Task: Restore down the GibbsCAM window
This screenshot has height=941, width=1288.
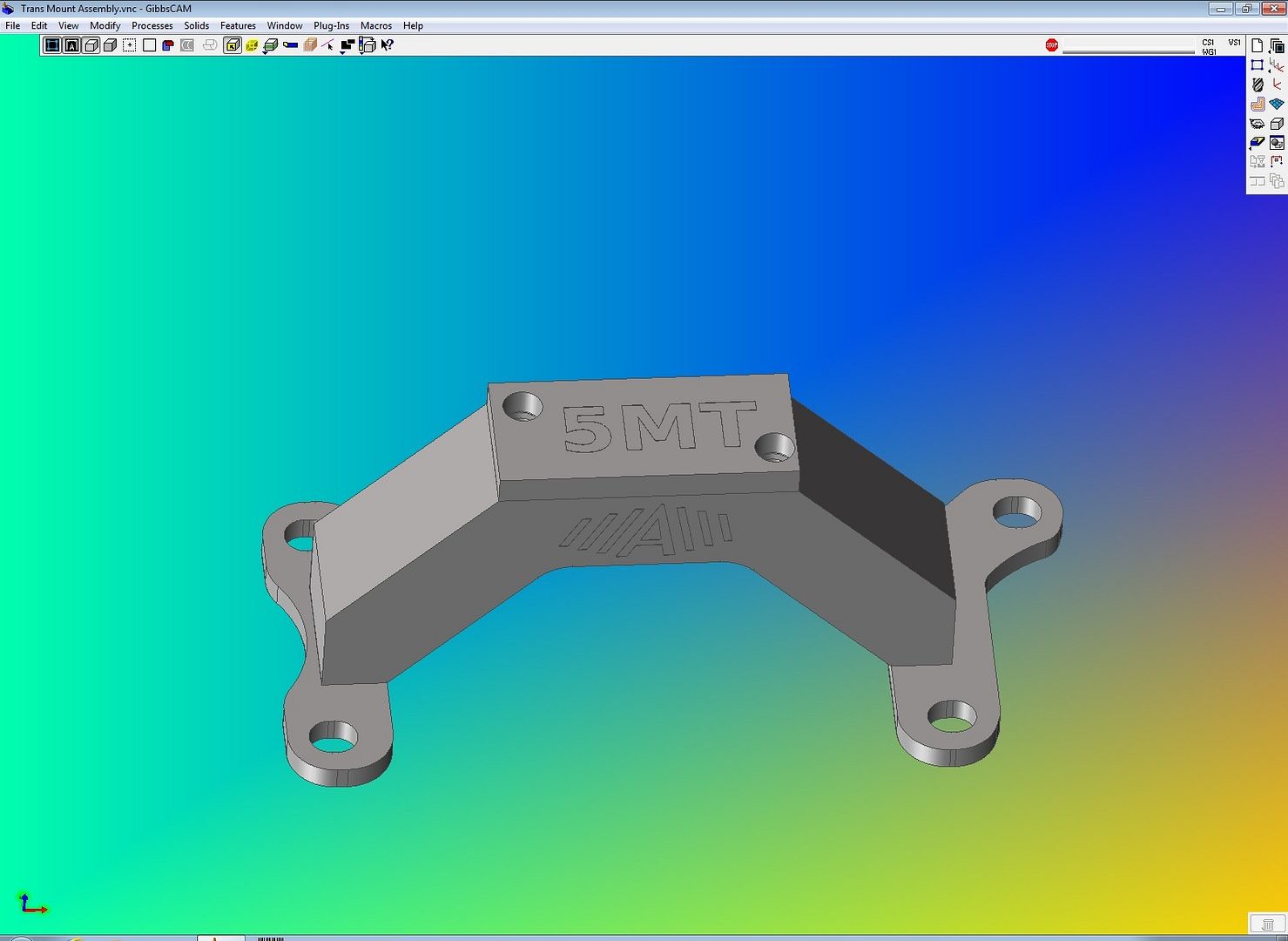Action: pyautogui.click(x=1247, y=9)
